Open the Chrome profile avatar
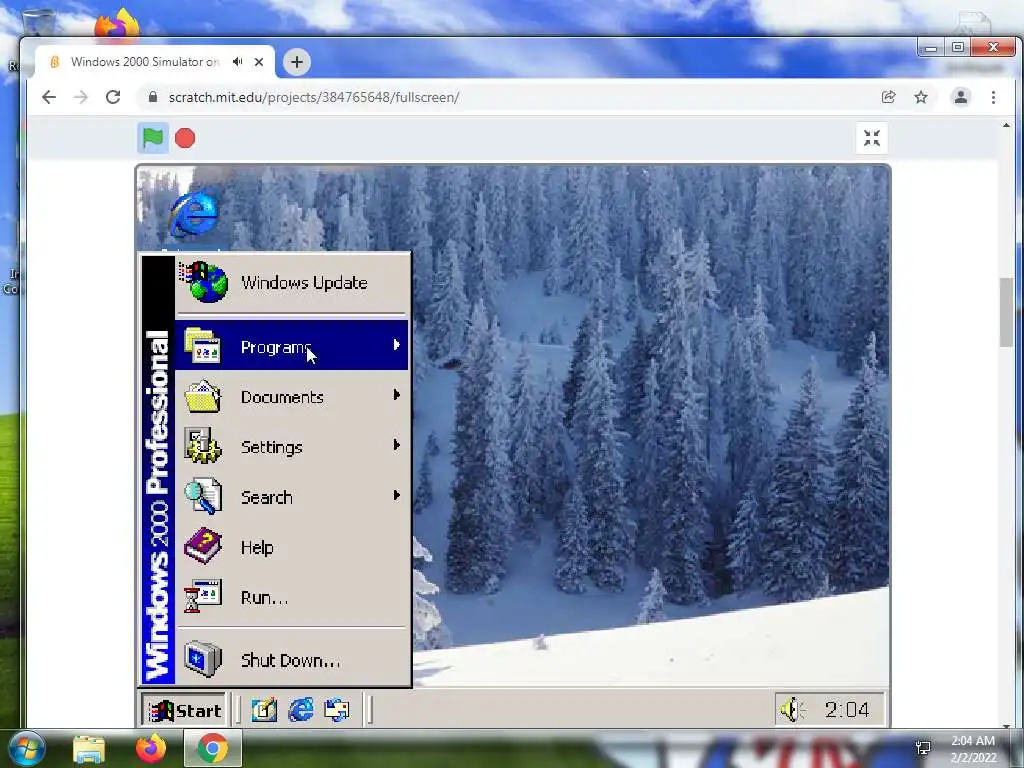Image resolution: width=1024 pixels, height=768 pixels. pos(961,97)
